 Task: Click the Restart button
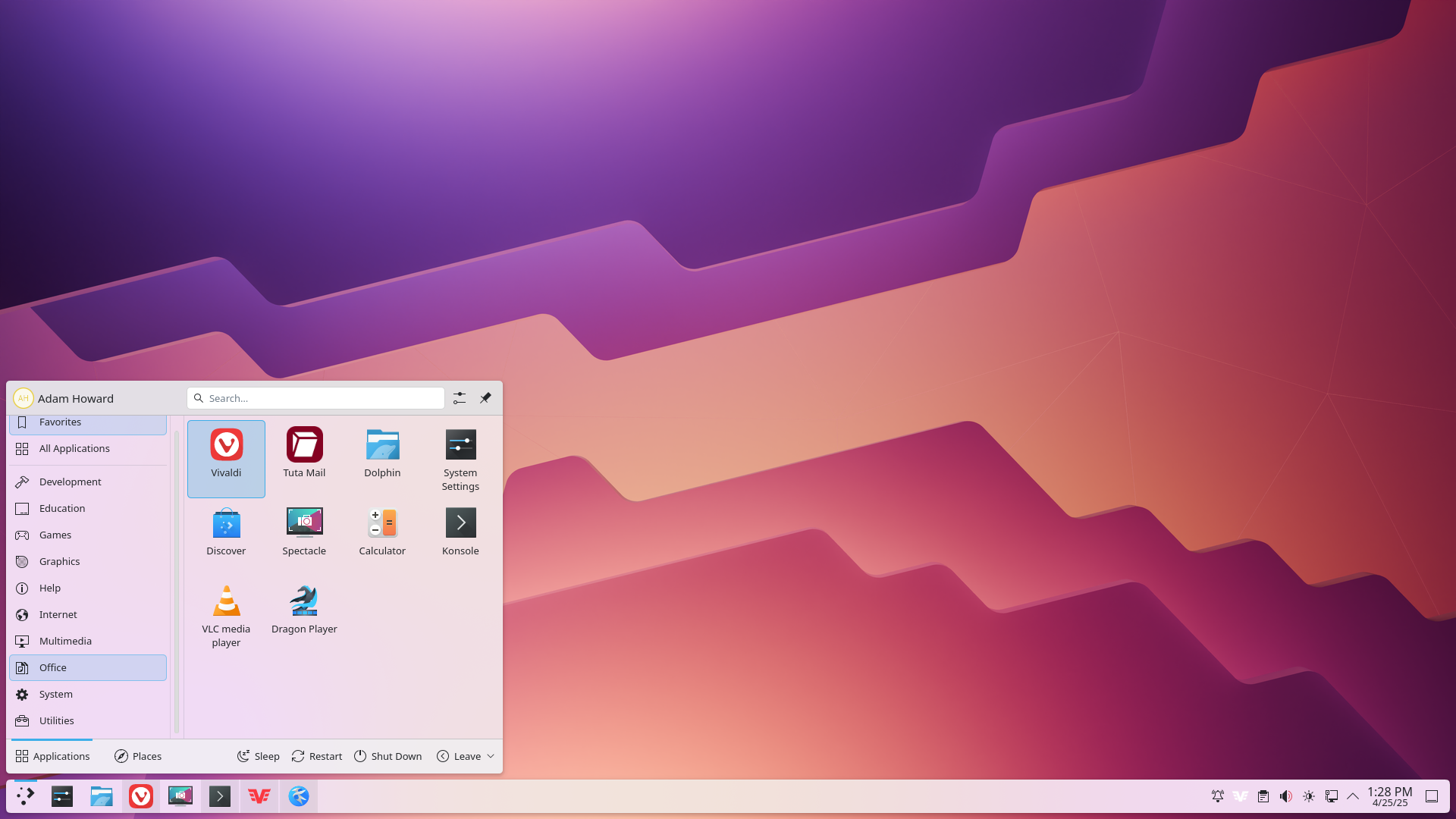point(317,756)
